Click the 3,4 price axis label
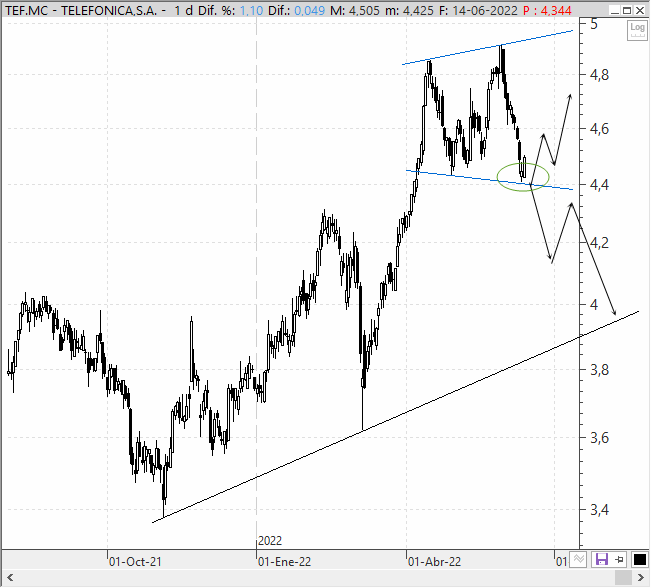The image size is (651, 588). pyautogui.click(x=600, y=510)
